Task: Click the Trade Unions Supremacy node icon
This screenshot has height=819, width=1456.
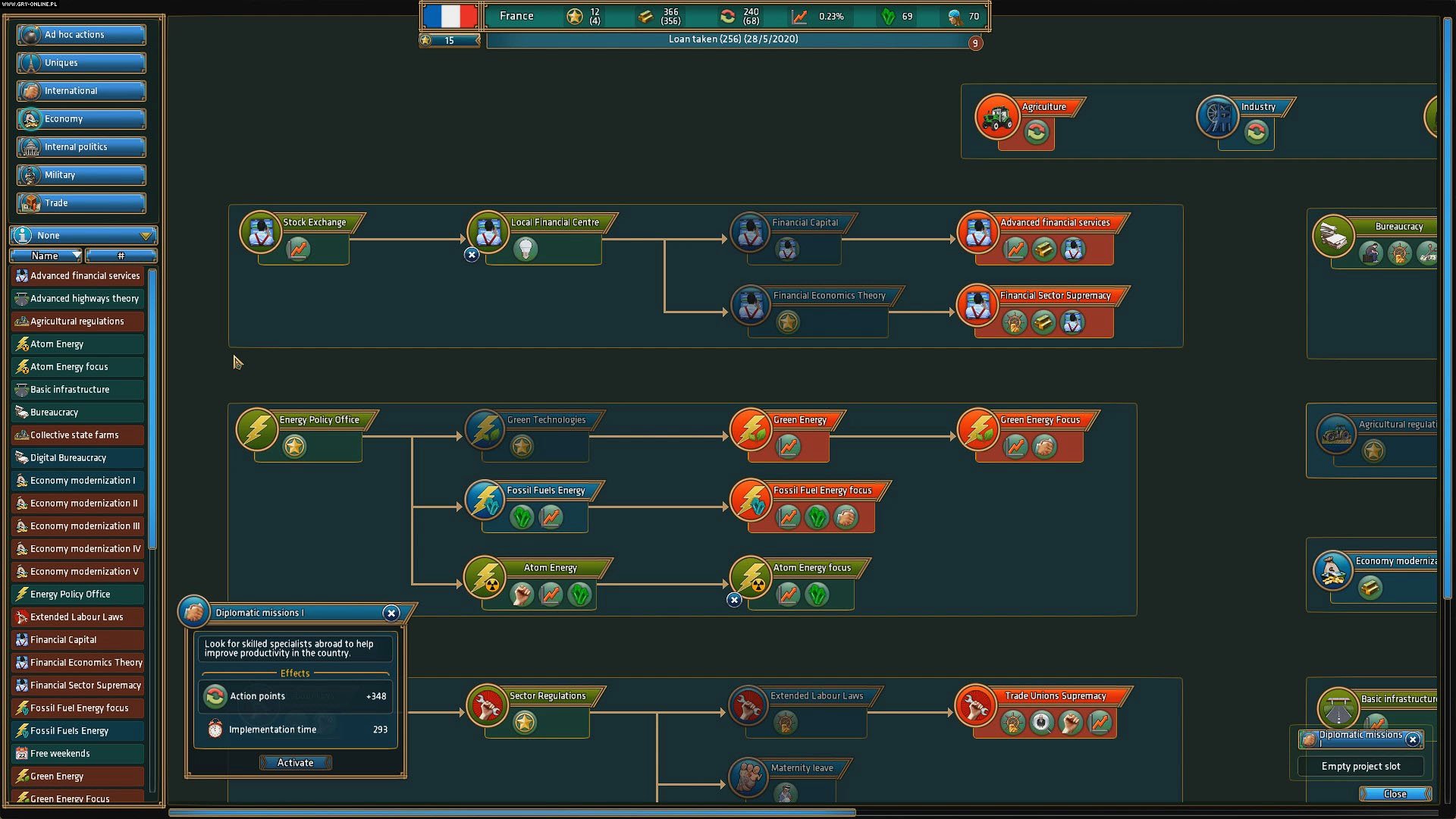Action: (975, 705)
